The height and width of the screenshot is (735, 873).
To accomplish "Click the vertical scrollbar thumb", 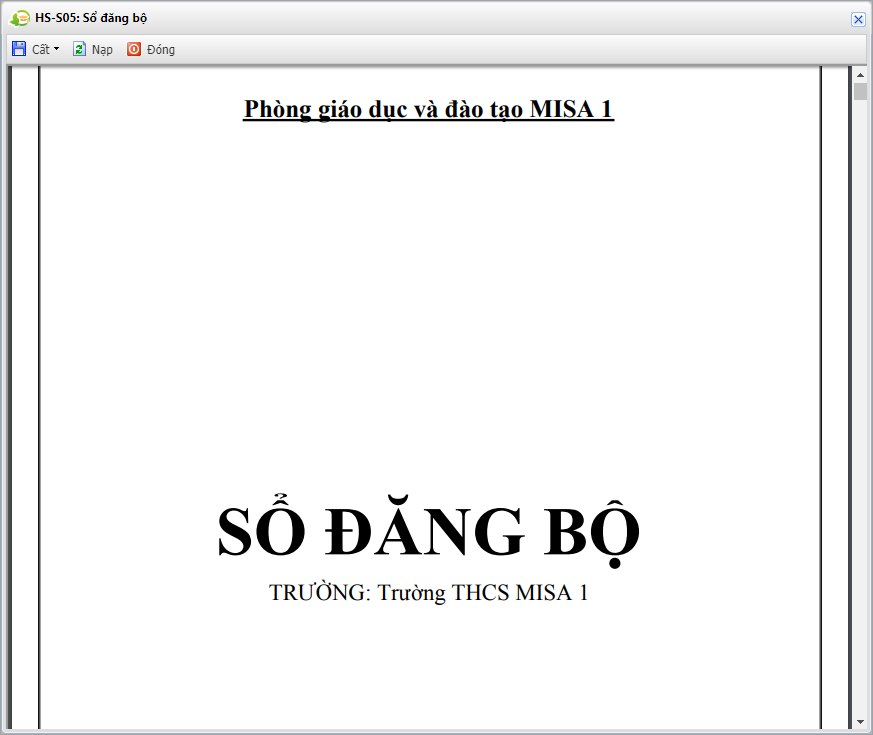I will click(860, 91).
